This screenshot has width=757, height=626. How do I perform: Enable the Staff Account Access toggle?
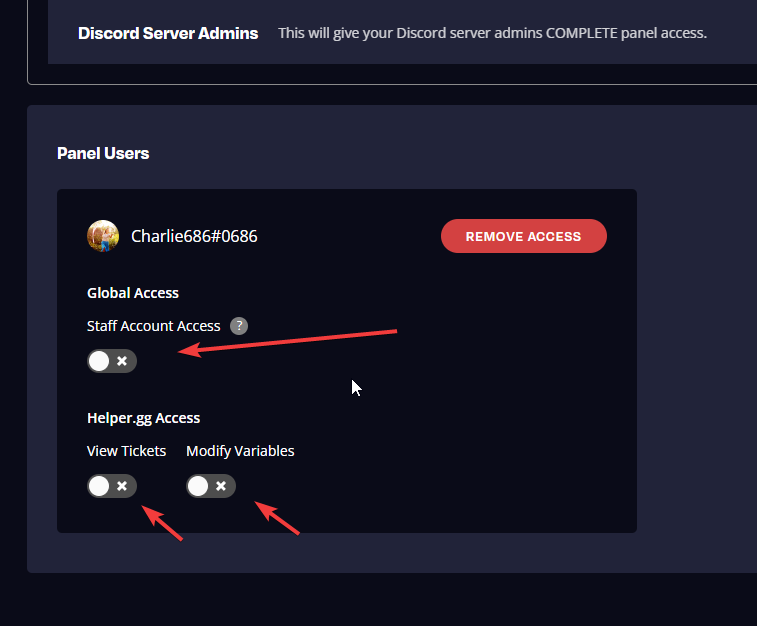point(112,361)
